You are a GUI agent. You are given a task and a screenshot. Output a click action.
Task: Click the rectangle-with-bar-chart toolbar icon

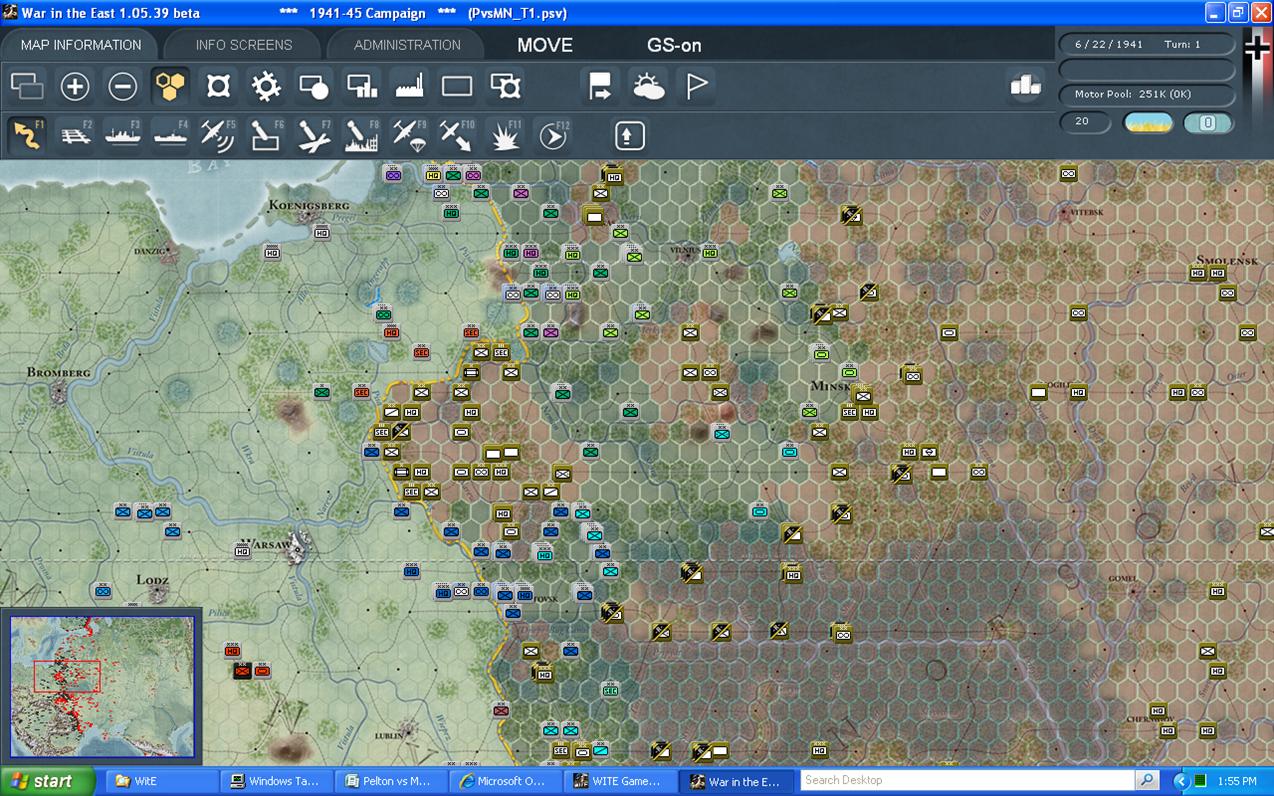point(362,86)
